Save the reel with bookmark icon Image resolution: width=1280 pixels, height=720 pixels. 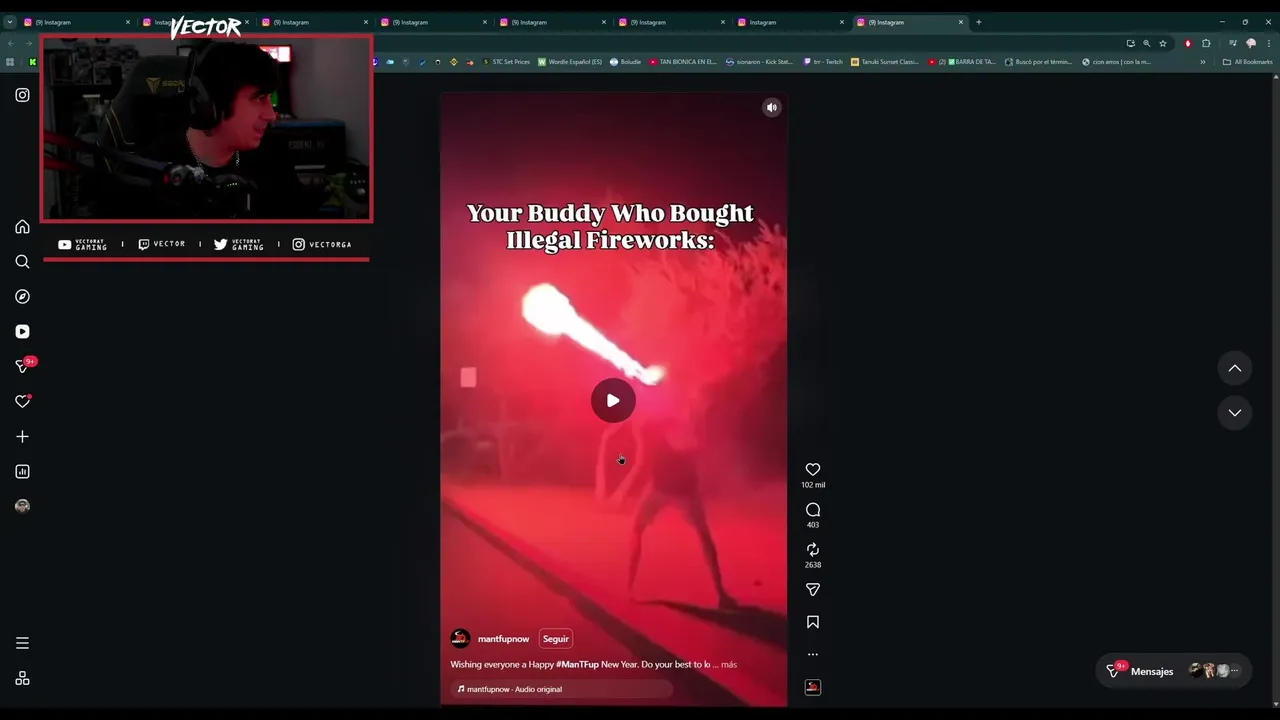[813, 622]
